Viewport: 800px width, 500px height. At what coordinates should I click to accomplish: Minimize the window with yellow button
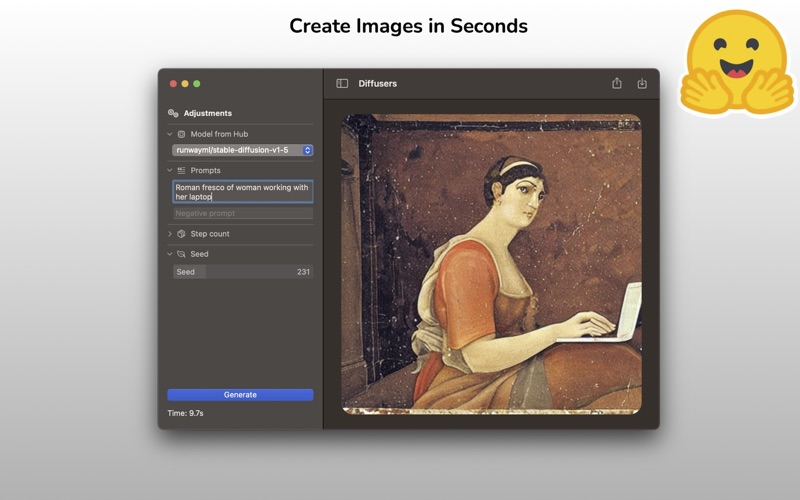pyautogui.click(x=185, y=84)
